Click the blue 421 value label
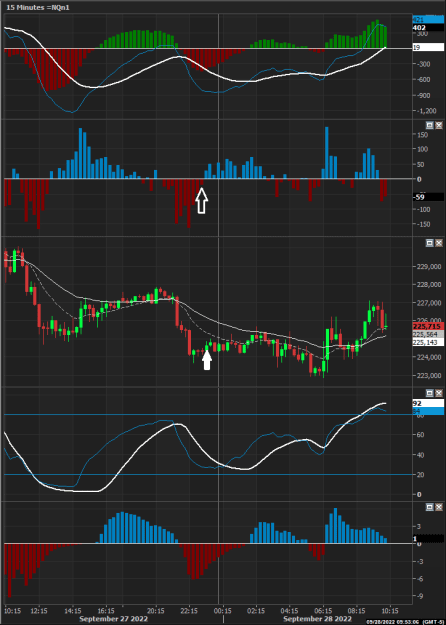 point(428,20)
